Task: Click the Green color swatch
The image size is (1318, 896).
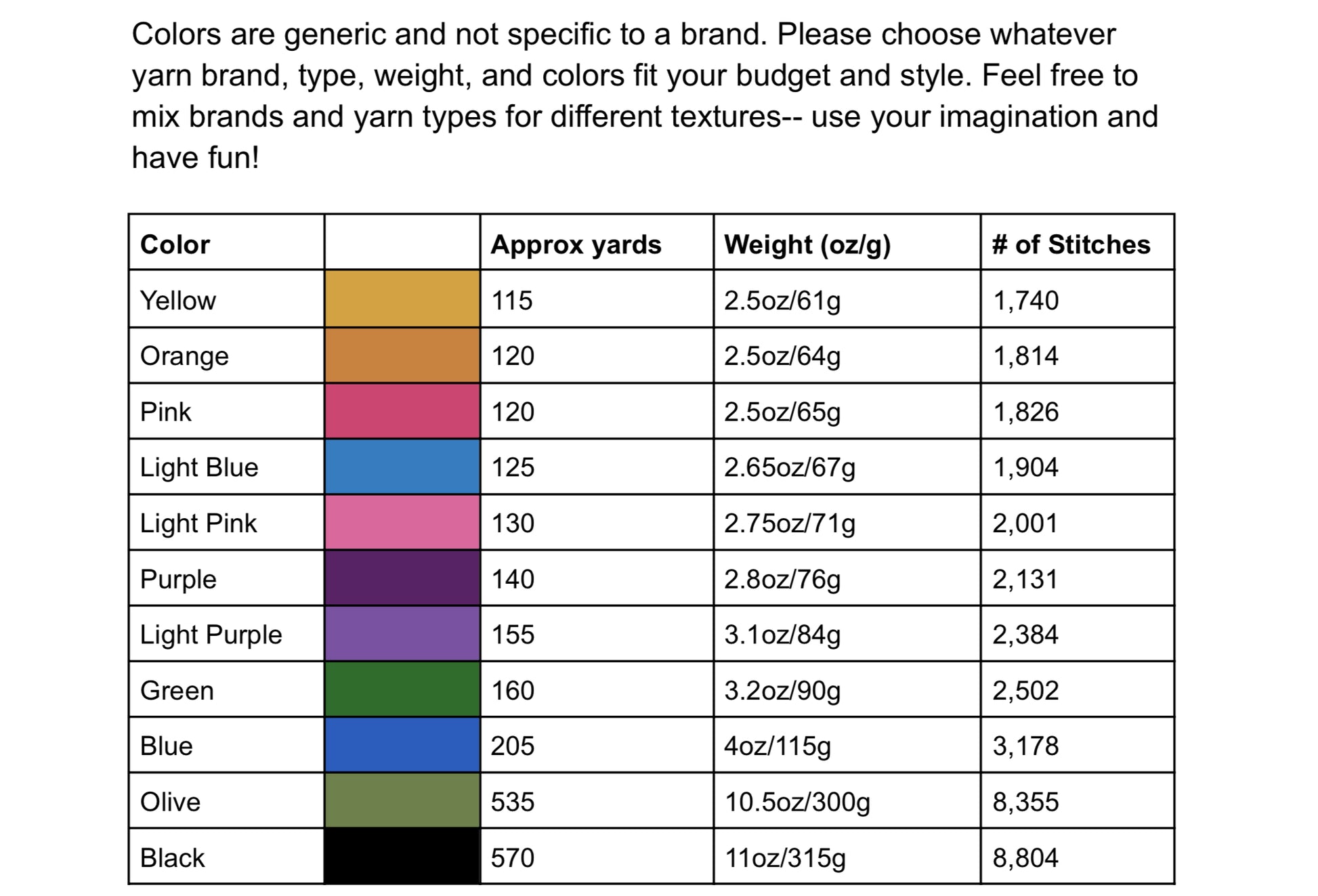Action: point(402,689)
